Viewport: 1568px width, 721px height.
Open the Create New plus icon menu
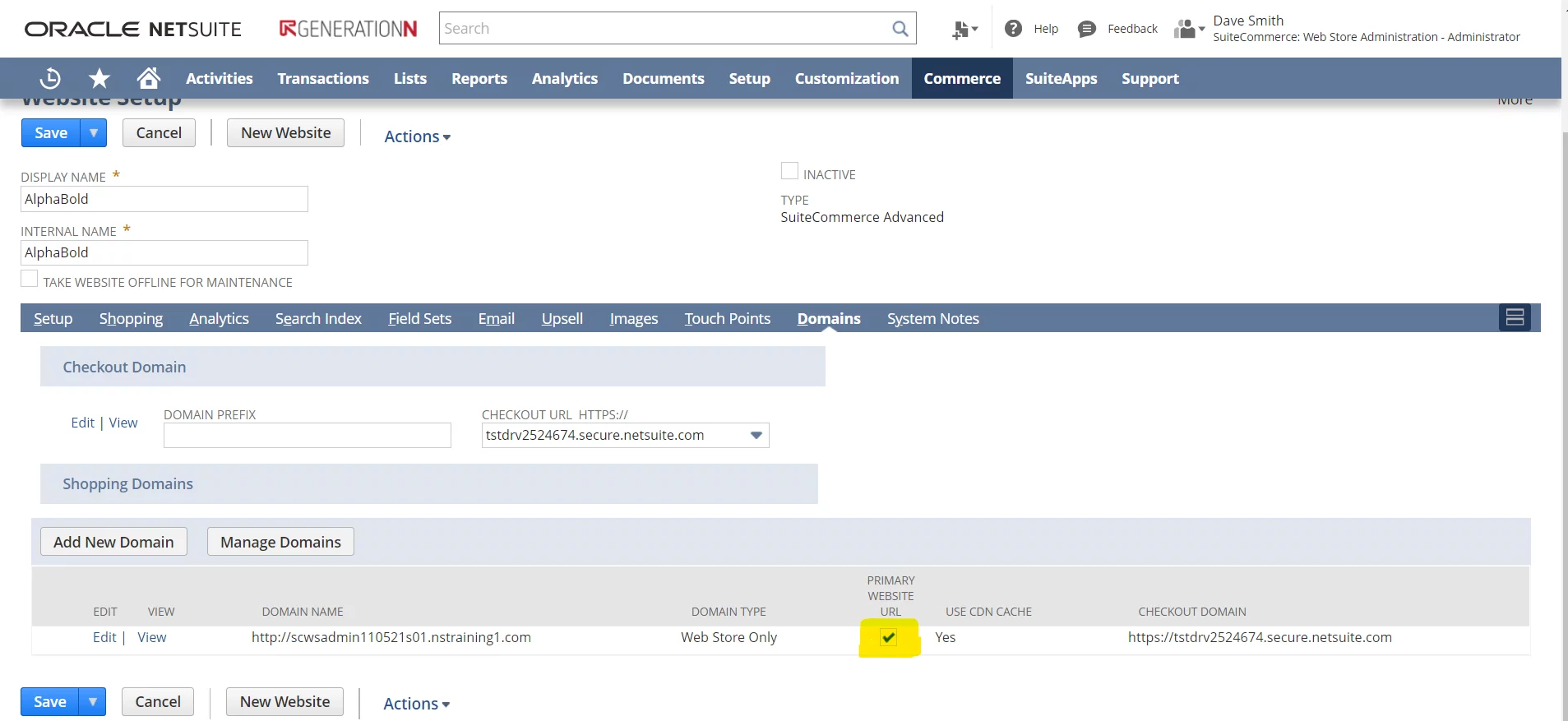coord(964,30)
